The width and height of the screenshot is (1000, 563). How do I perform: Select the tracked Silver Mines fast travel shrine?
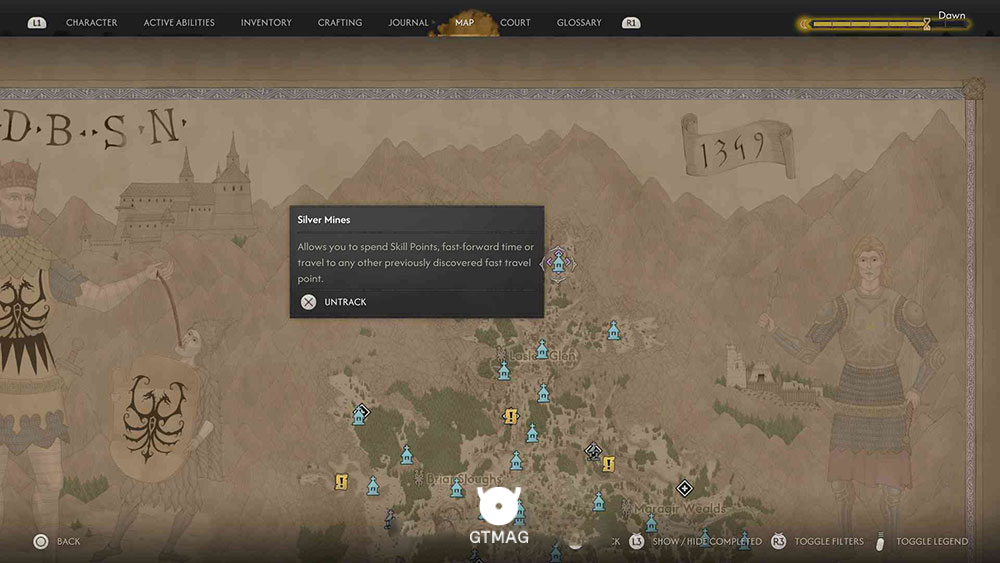559,263
